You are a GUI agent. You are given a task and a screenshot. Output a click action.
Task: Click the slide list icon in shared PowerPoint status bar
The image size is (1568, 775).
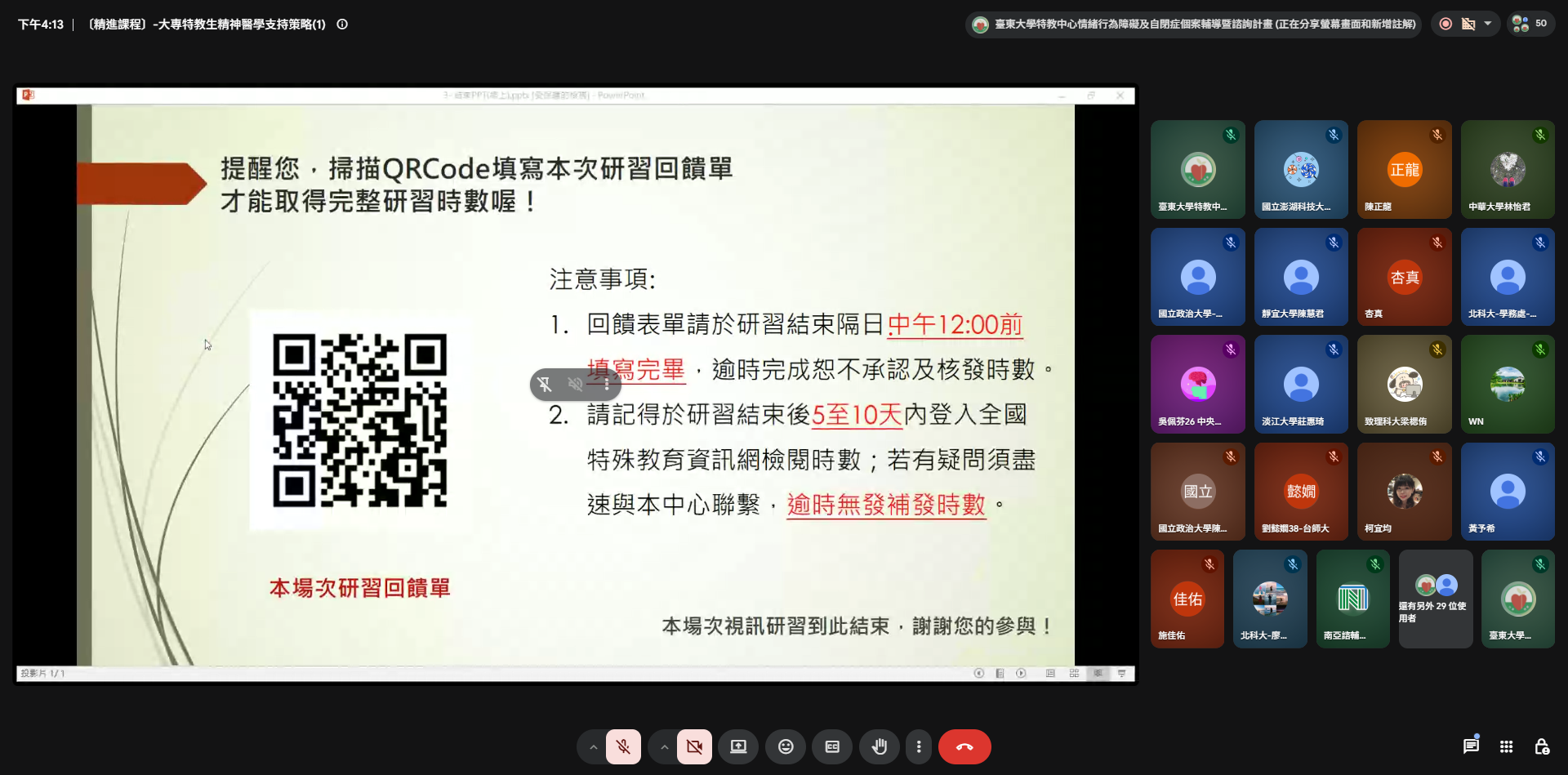(x=1000, y=674)
